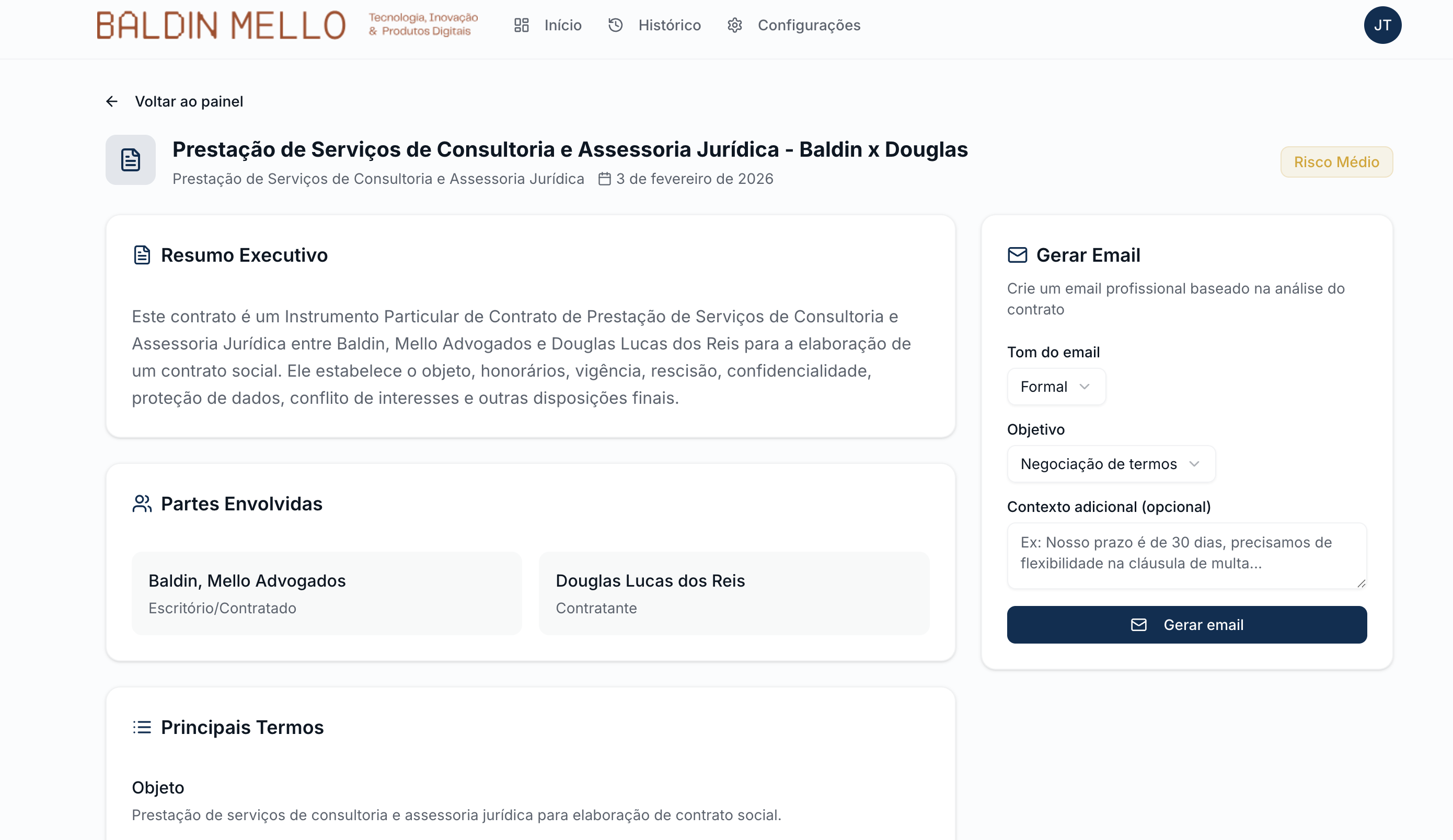Screen dimensions: 1453x840
Task: Open the Histórico menu item
Action: coord(670,26)
